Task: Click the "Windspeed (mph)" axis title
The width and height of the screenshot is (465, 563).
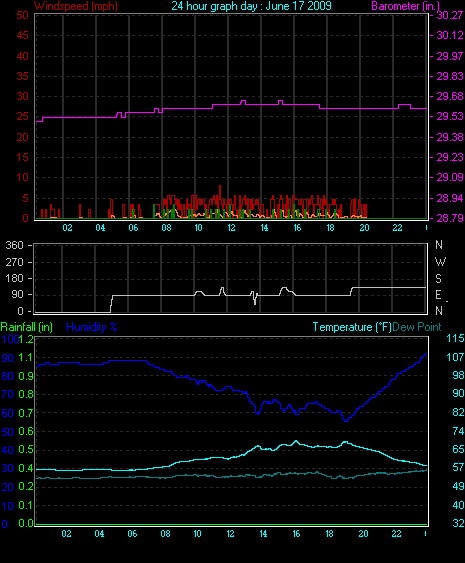Action: pyautogui.click(x=76, y=6)
